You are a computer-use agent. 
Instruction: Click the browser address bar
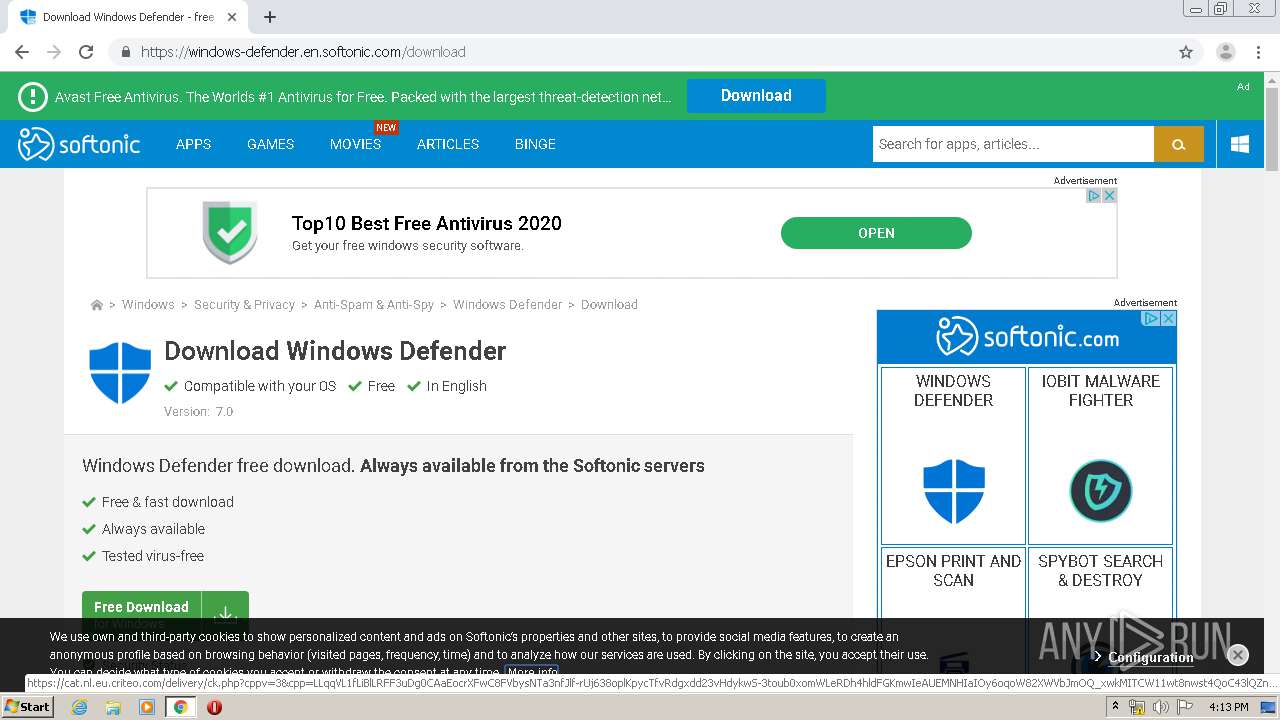coord(640,52)
